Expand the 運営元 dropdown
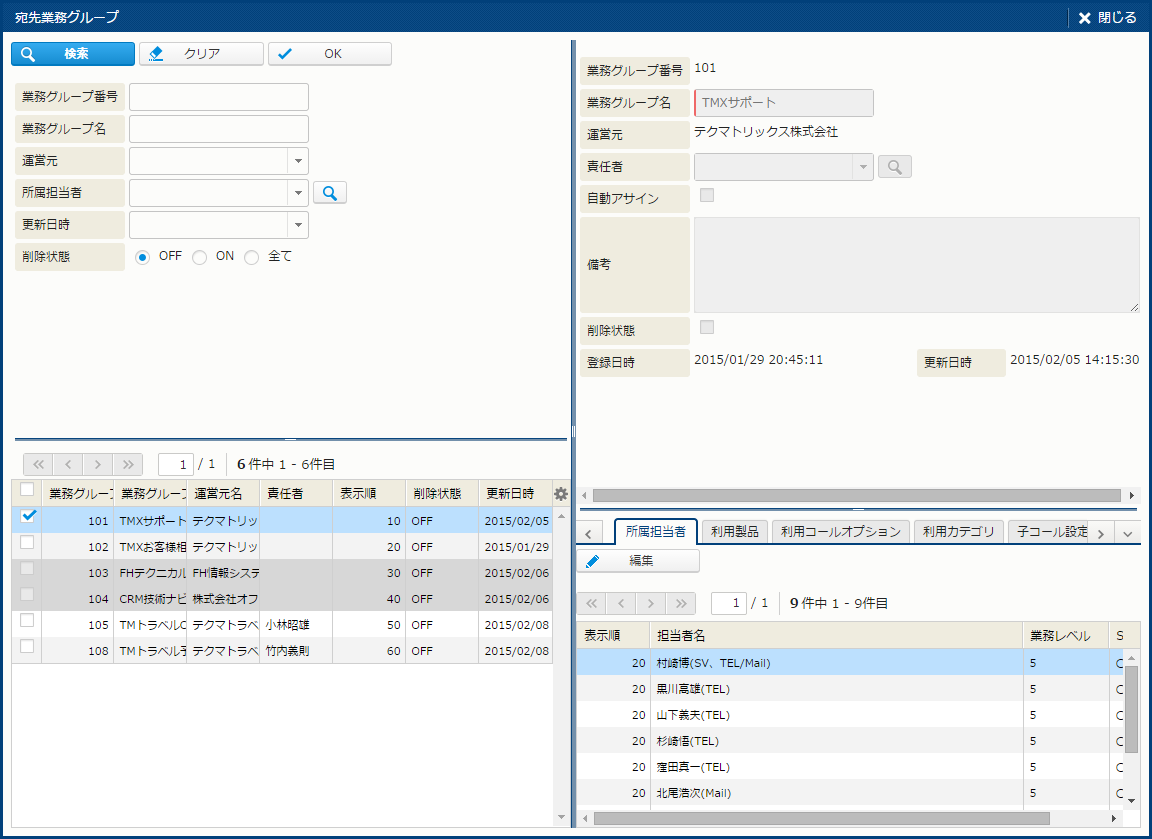Viewport: 1152px width, 839px height. click(x=298, y=161)
